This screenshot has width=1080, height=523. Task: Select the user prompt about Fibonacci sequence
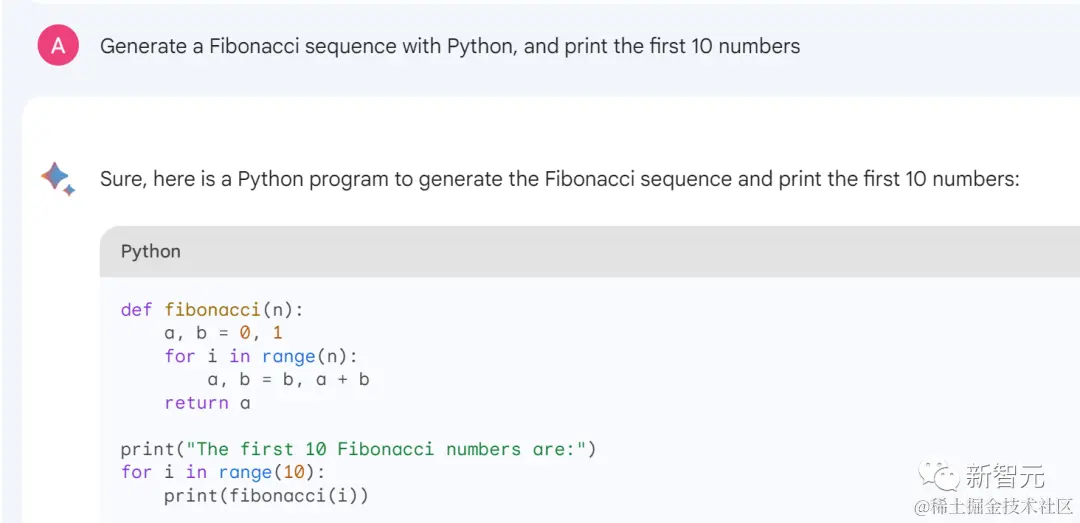click(450, 46)
